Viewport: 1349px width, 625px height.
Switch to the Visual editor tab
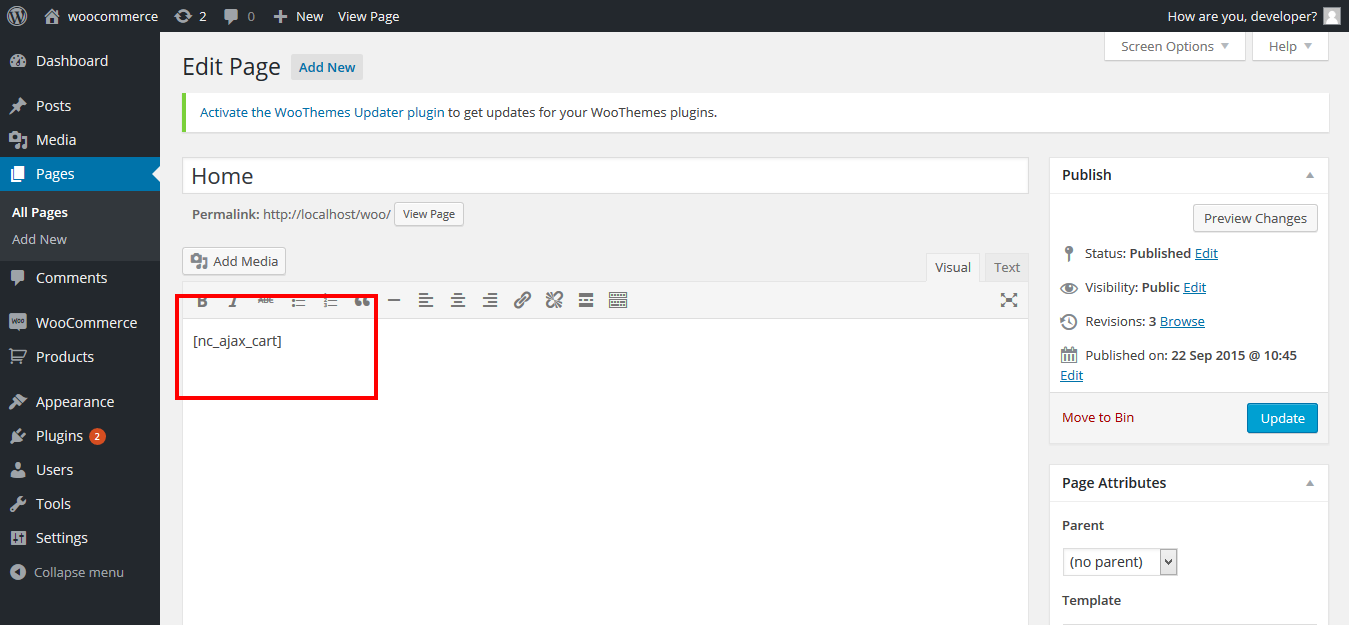tap(953, 267)
